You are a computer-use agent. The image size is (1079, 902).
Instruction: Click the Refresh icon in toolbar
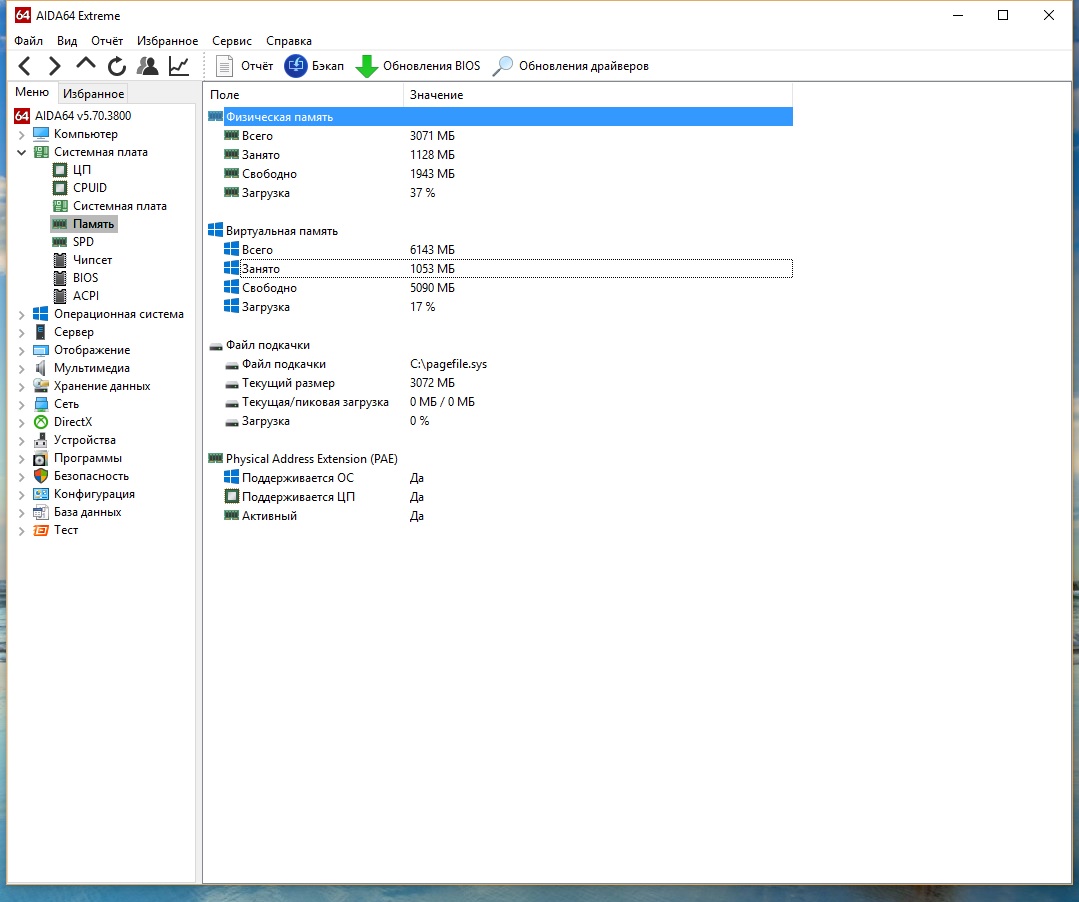click(x=117, y=66)
